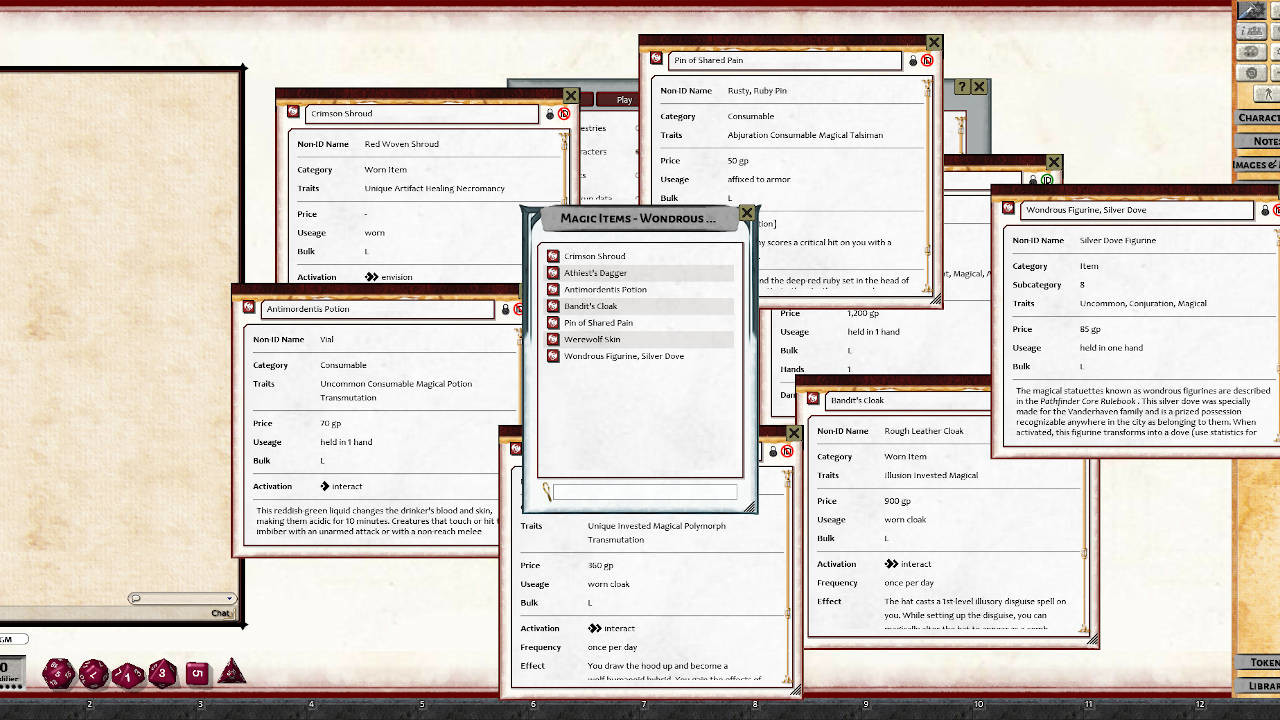Click the person figure icon in sidebar

1267,94
